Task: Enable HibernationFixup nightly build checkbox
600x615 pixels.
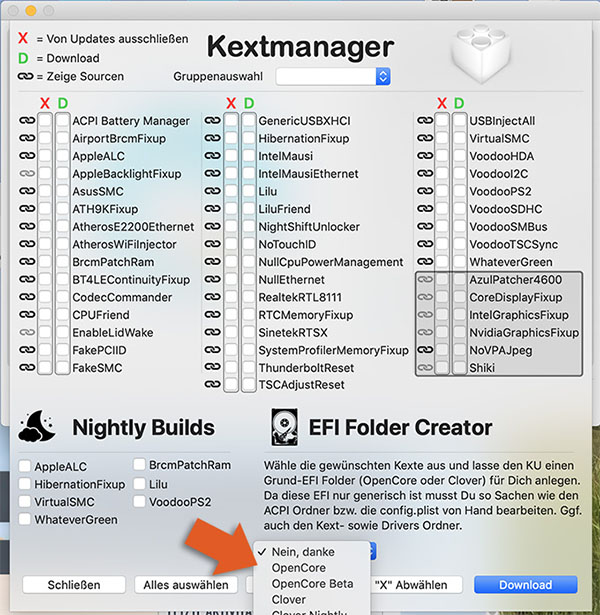Action: click(x=25, y=484)
